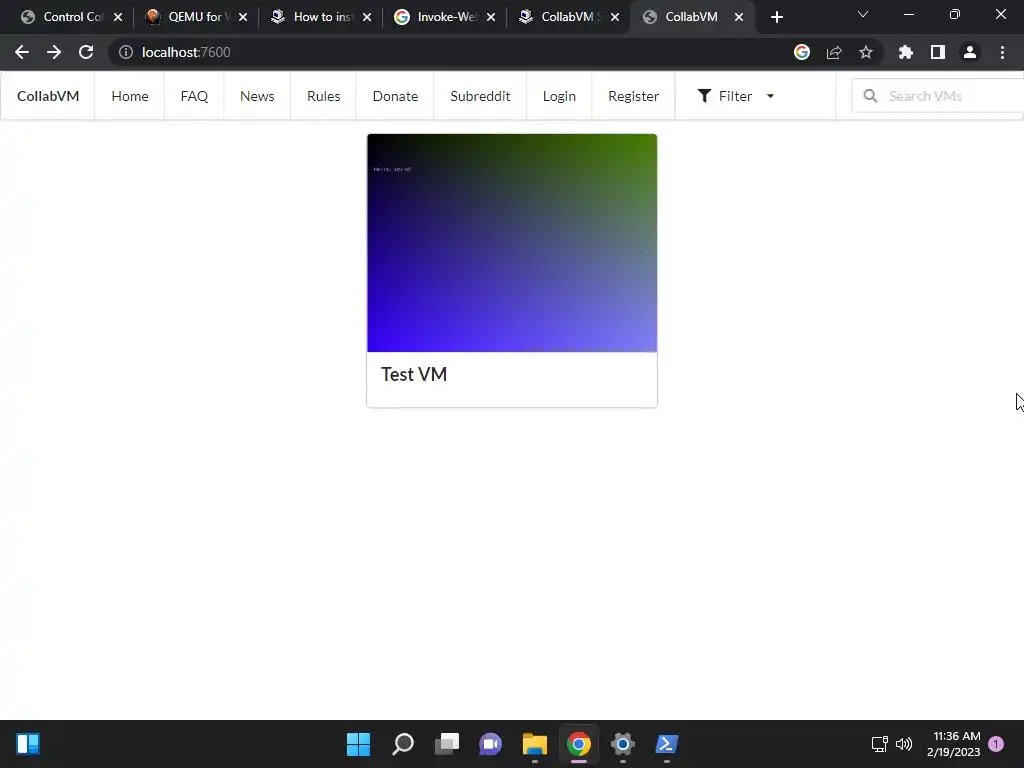Open Google icon in address bar

(802, 52)
